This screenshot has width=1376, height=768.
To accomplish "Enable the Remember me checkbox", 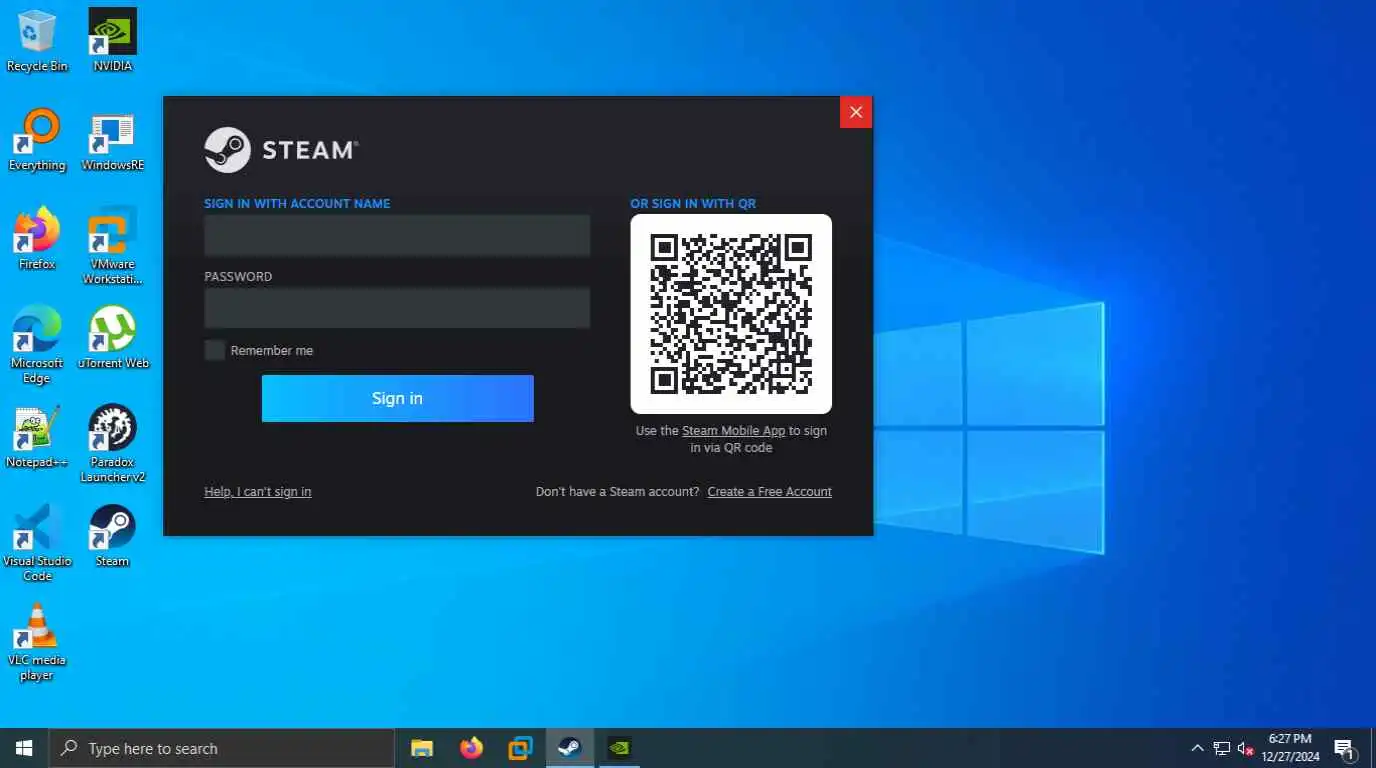I will pyautogui.click(x=214, y=350).
